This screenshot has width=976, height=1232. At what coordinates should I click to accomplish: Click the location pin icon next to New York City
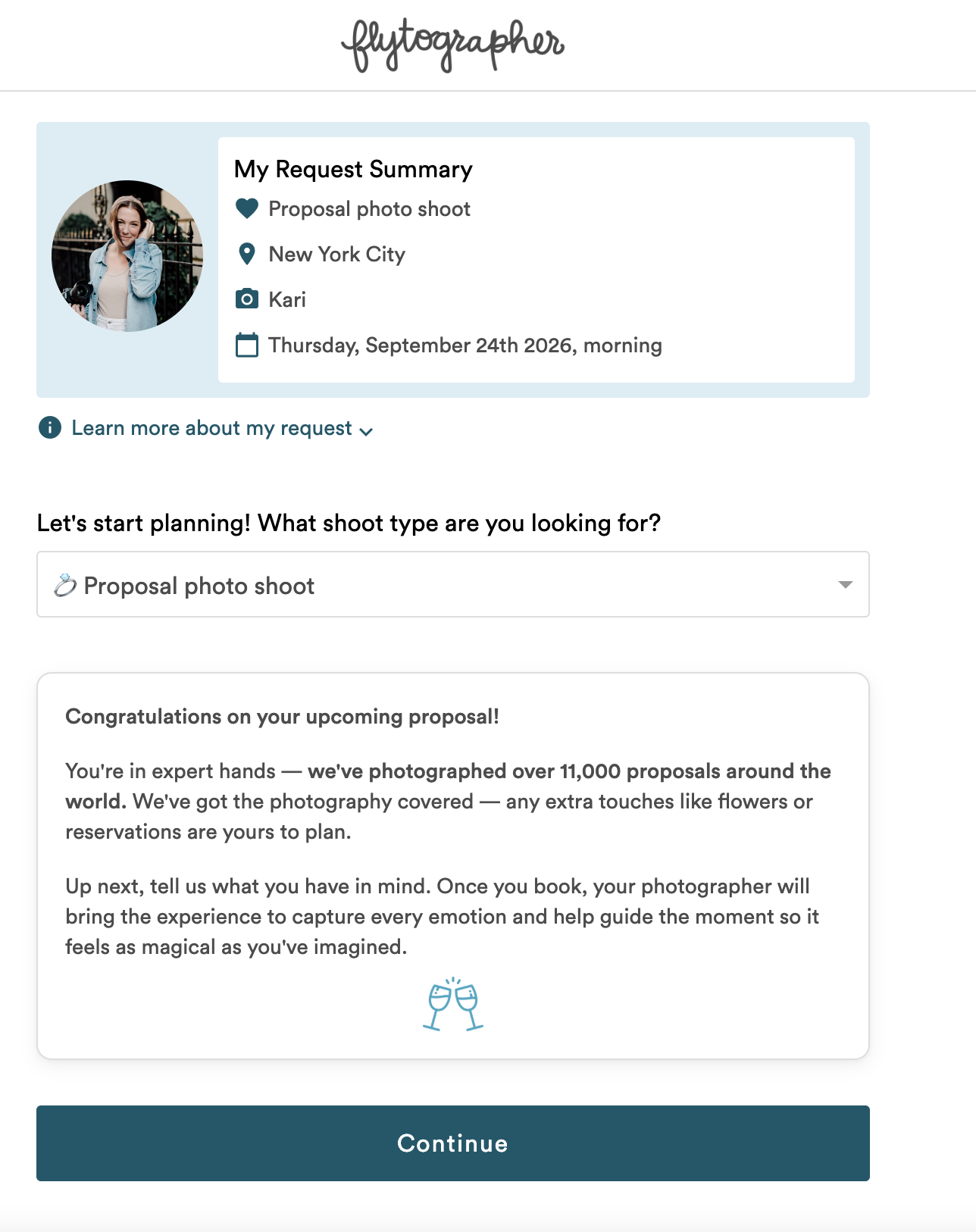pos(247,254)
